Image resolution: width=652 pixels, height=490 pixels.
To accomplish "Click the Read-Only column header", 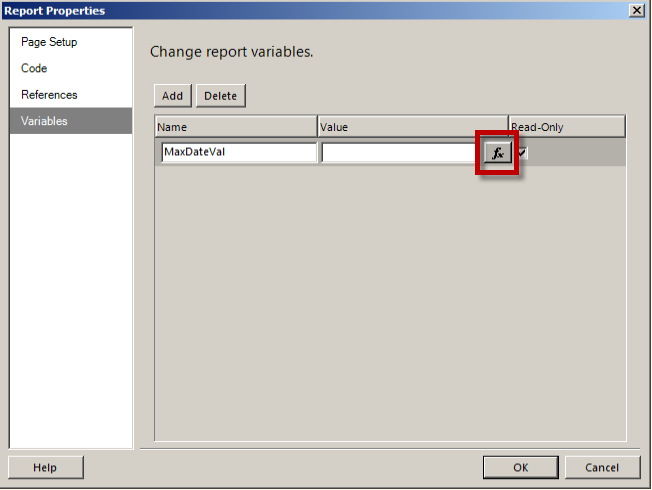I will [567, 127].
